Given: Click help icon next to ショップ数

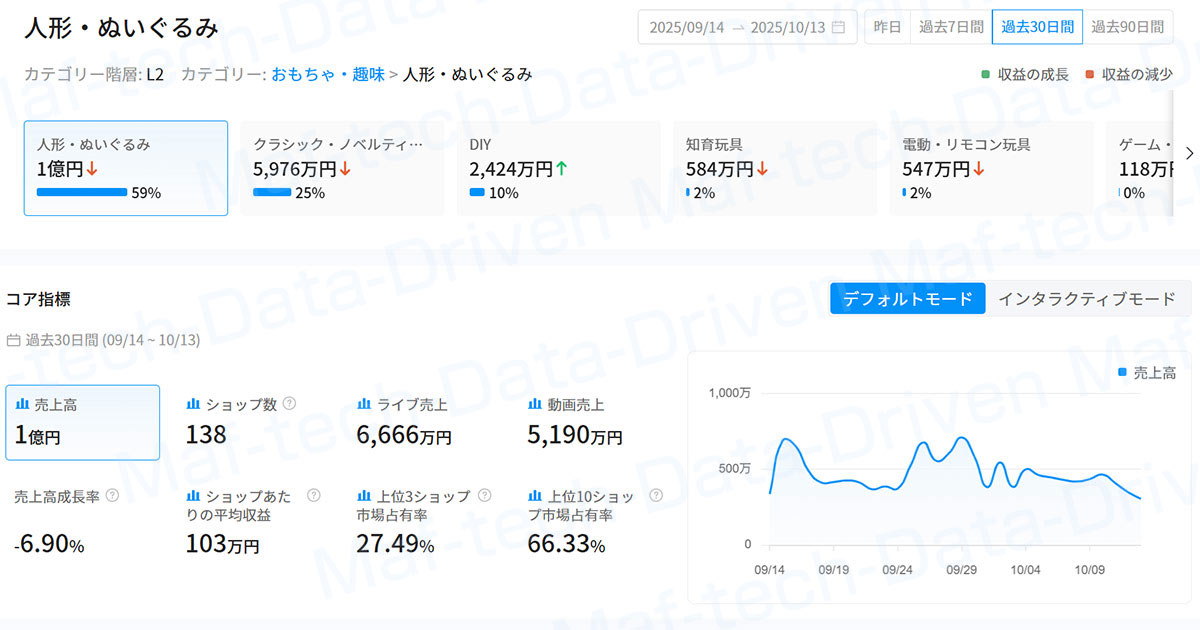Looking at the screenshot, I should (290, 404).
